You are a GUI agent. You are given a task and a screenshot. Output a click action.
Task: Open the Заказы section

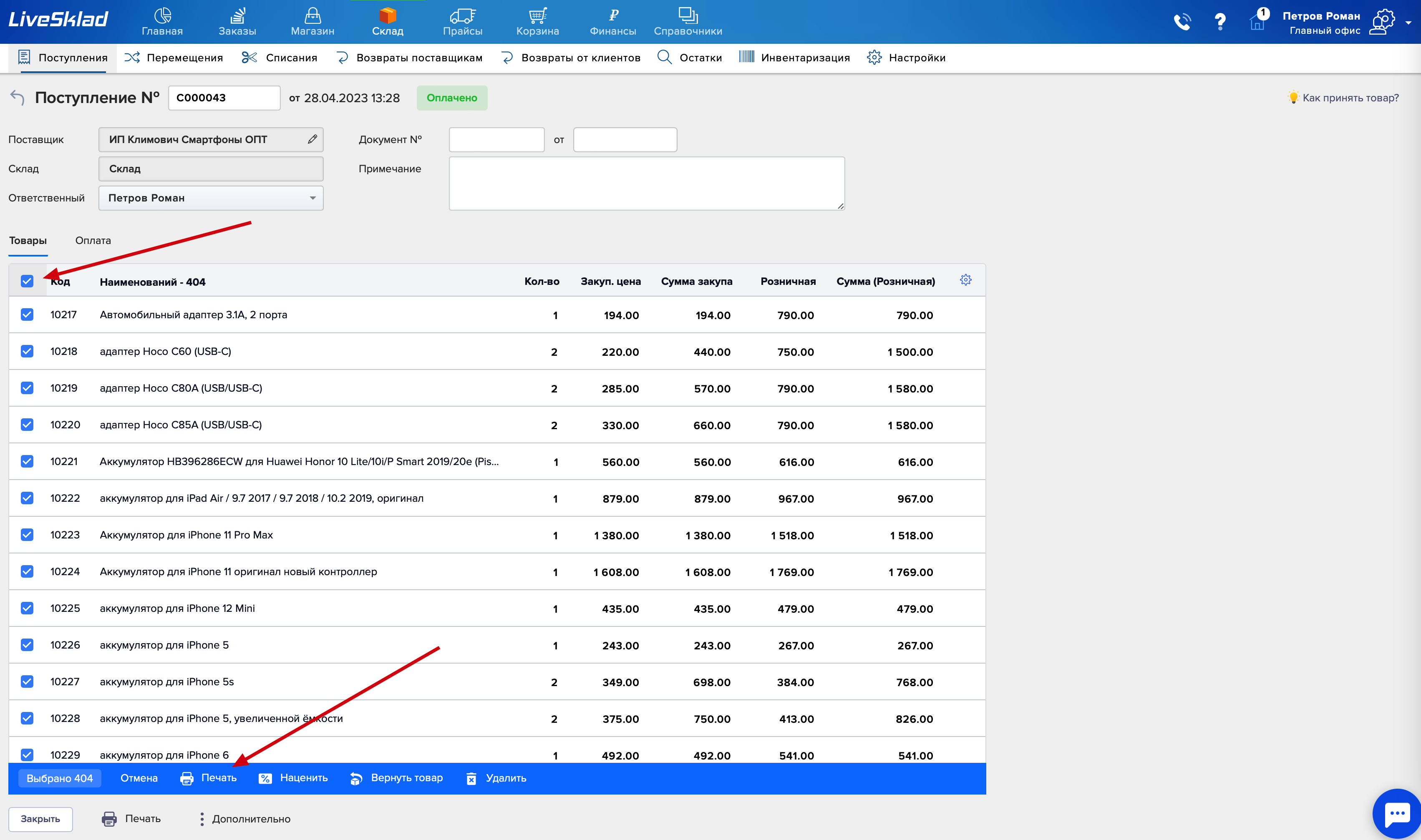click(x=237, y=22)
